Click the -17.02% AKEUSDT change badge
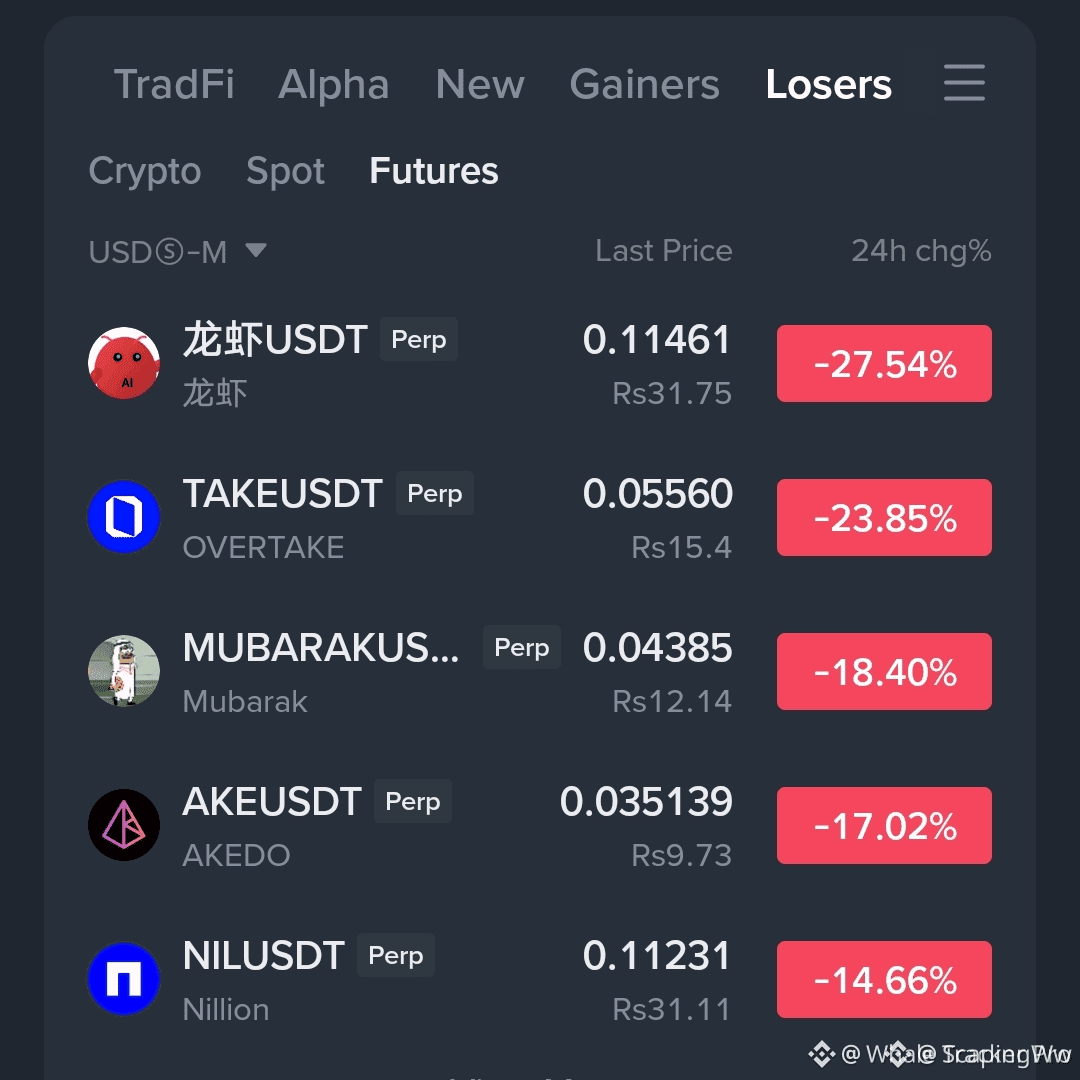Image resolution: width=1080 pixels, height=1080 pixels. 884,825
